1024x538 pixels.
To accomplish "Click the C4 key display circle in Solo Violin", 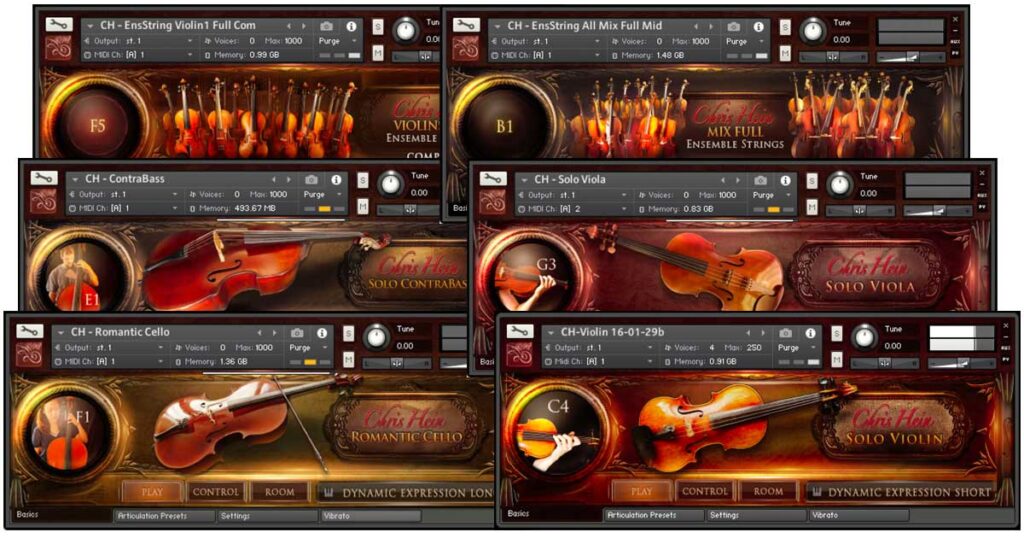I will (556, 428).
